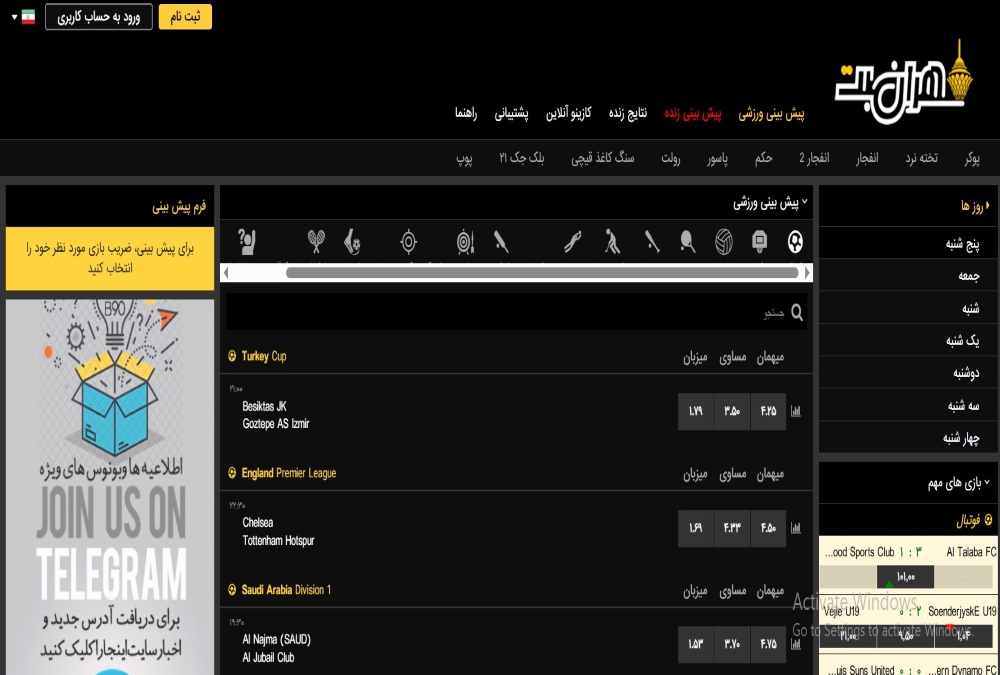Image resolution: width=1000 pixels, height=675 pixels.
Task: Click the Iran flag language icon
Action: (x=28, y=17)
